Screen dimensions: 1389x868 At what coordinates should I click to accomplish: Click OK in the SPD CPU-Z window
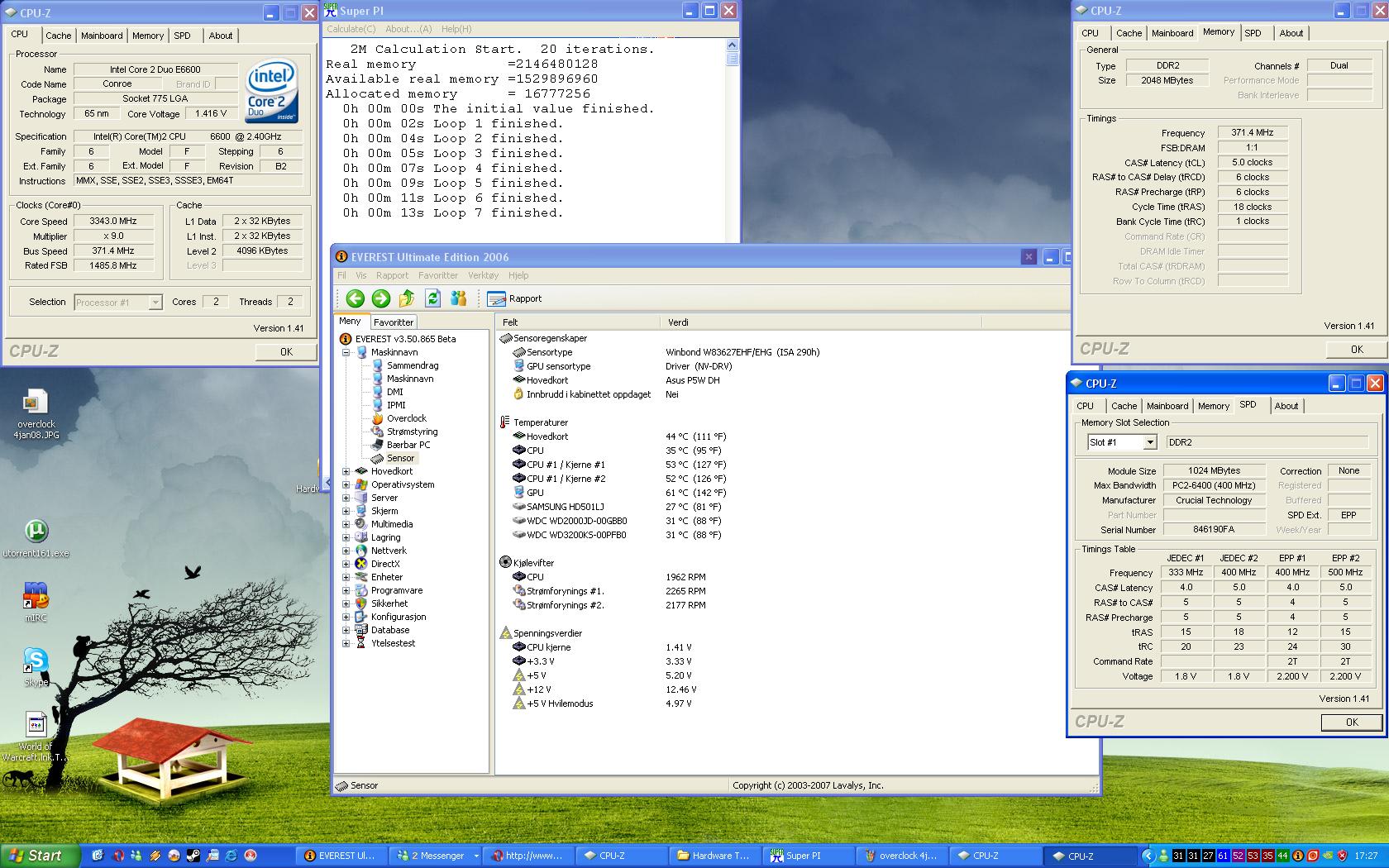[1352, 723]
